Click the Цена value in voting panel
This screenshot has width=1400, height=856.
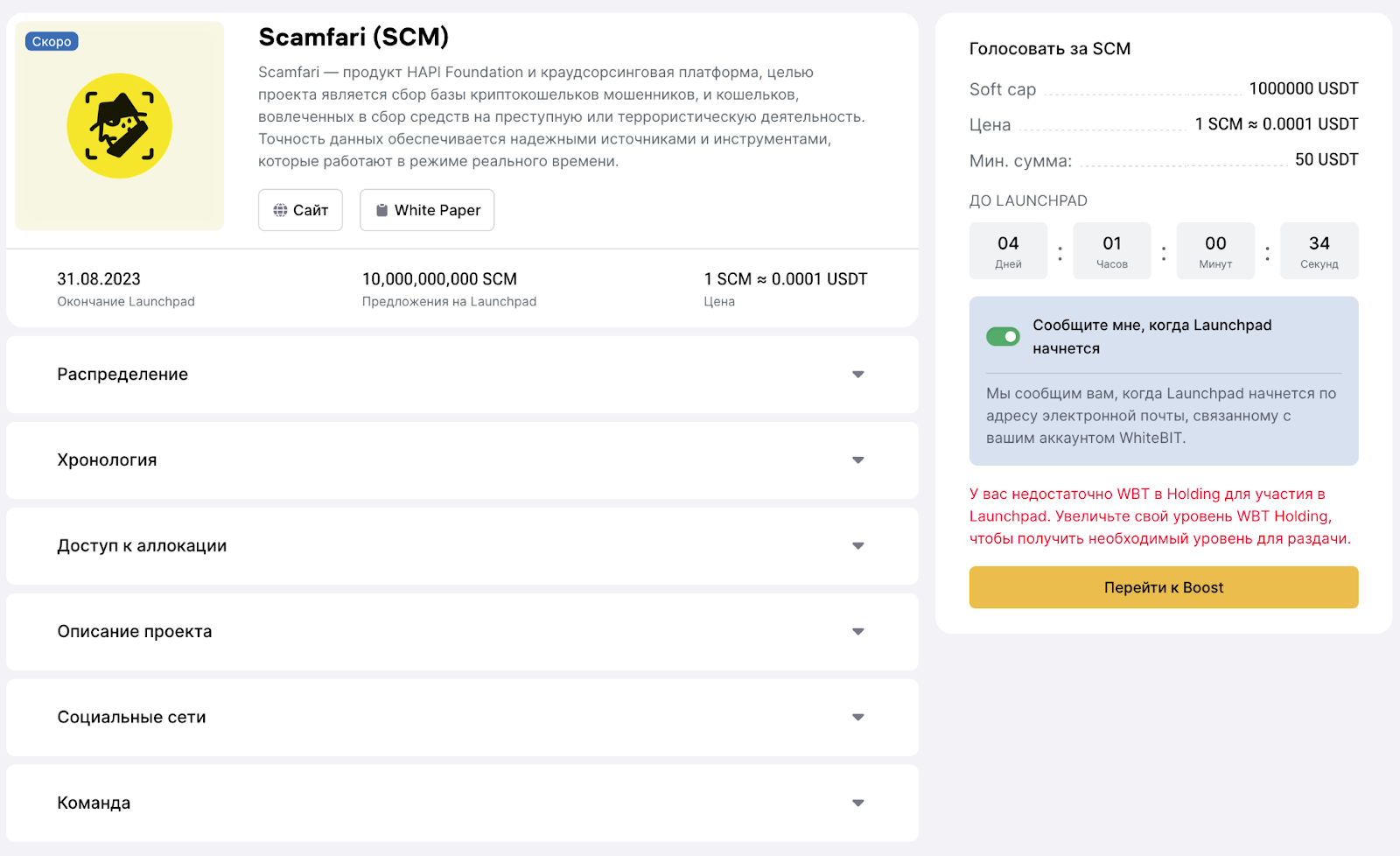[x=1277, y=124]
